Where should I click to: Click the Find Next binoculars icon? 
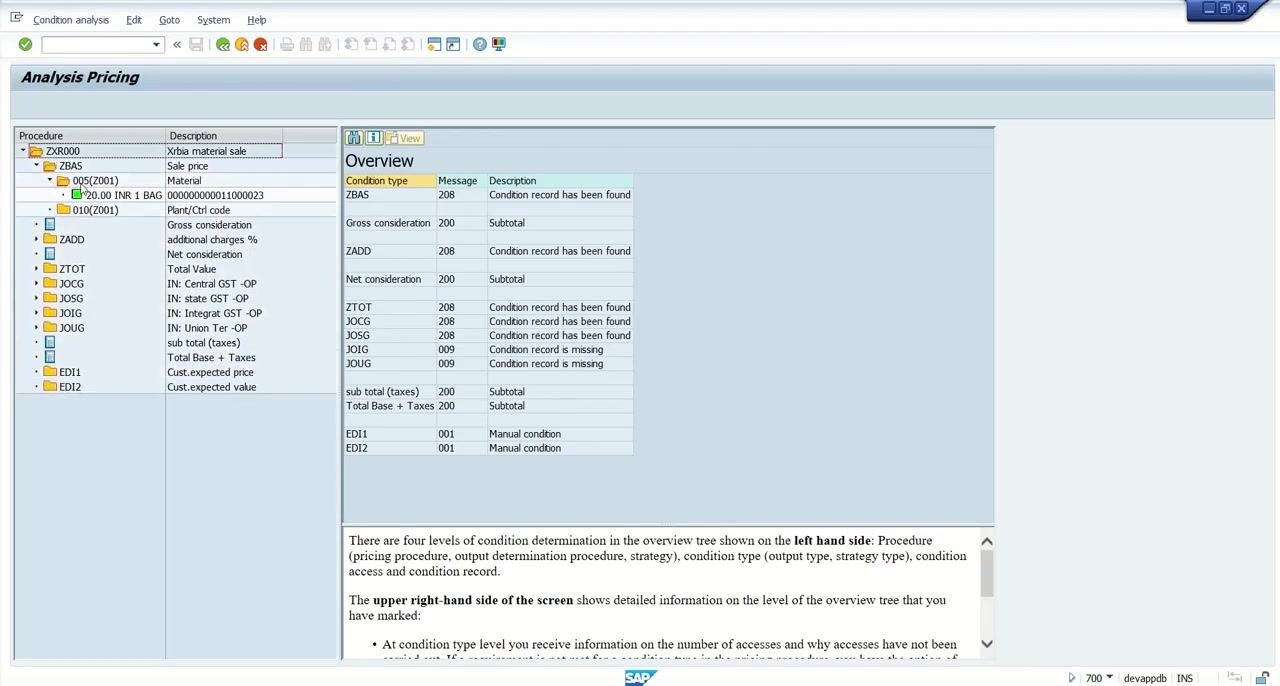[x=325, y=44]
